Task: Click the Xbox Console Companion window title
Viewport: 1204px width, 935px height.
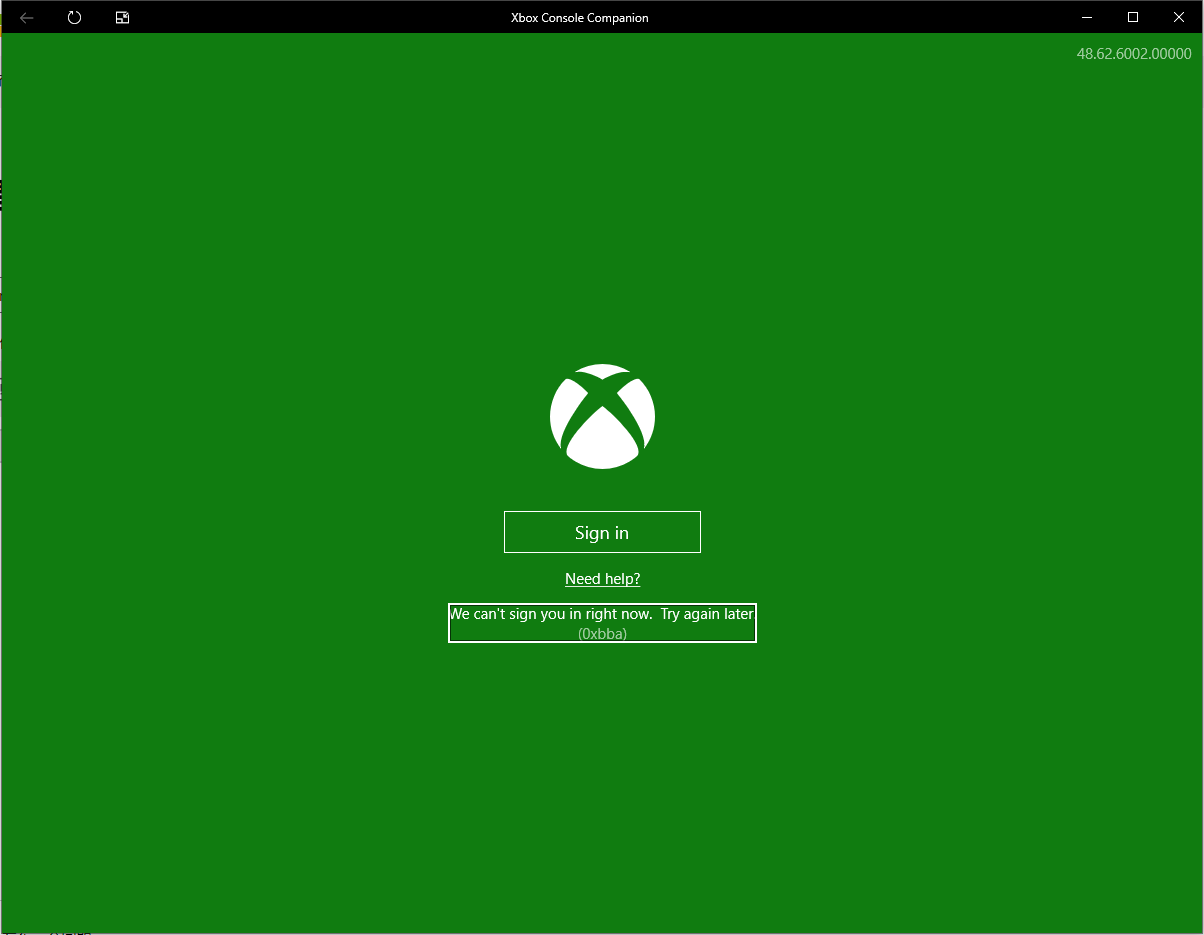Action: point(580,17)
